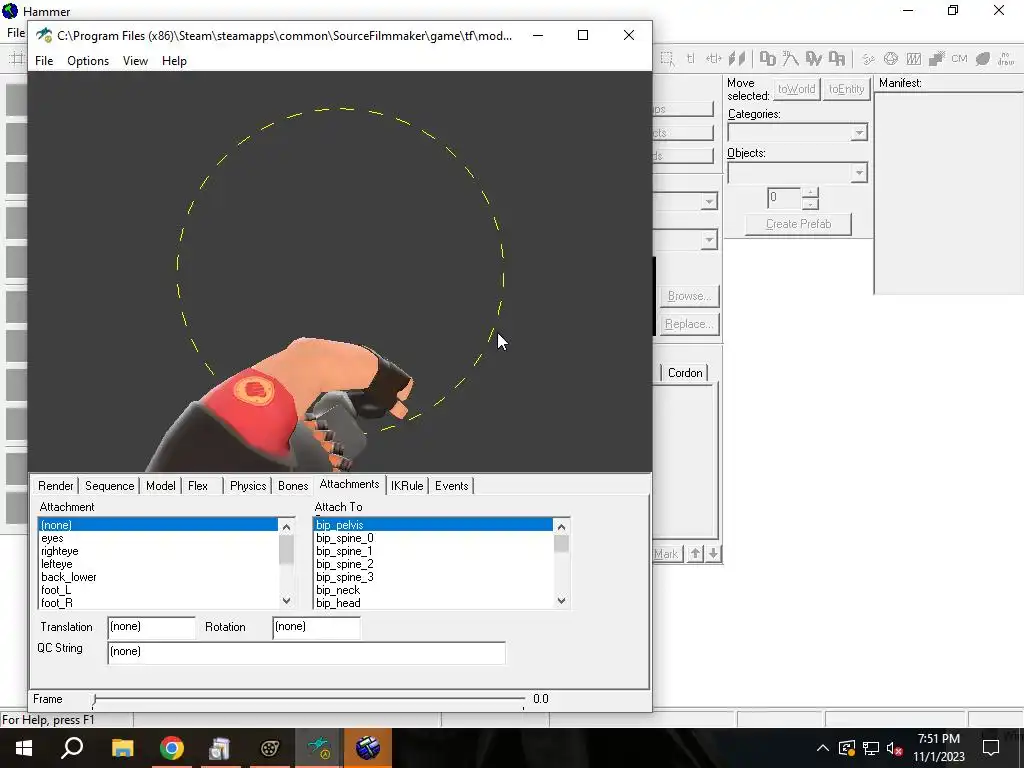Viewport: 1024px width, 768px height.
Task: Switch to the Physics tab
Action: [248, 486]
